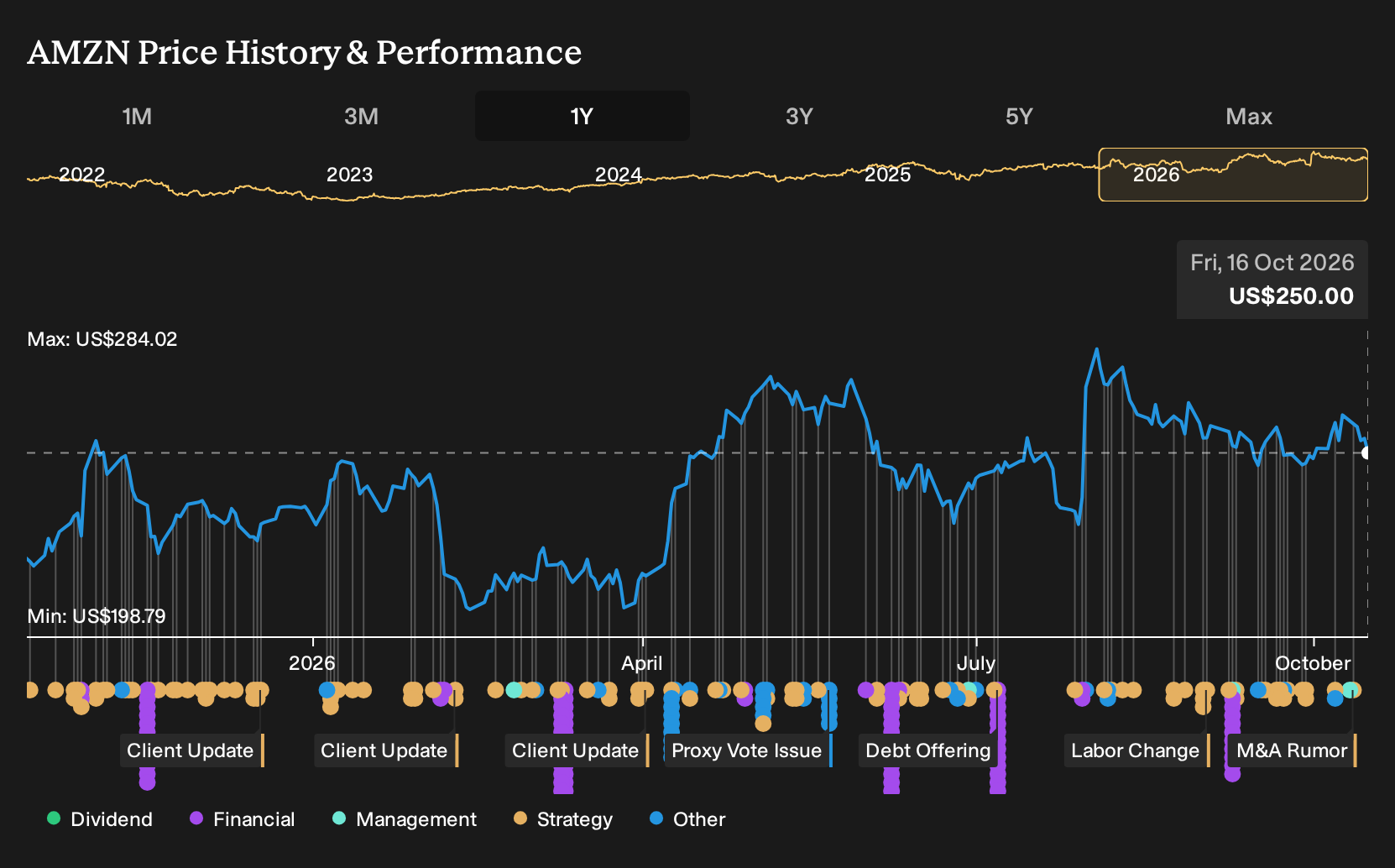1395x868 pixels.
Task: Click the Max: US$284.02 label
Action: [102, 339]
